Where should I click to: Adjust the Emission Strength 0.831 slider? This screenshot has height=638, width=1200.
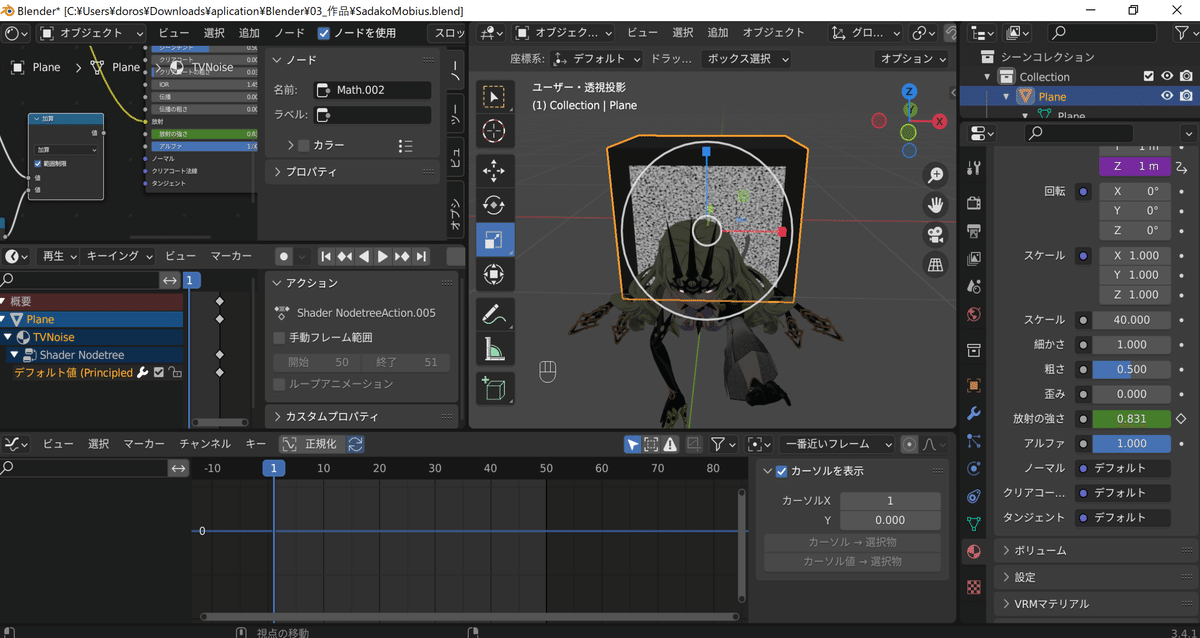click(1132, 419)
